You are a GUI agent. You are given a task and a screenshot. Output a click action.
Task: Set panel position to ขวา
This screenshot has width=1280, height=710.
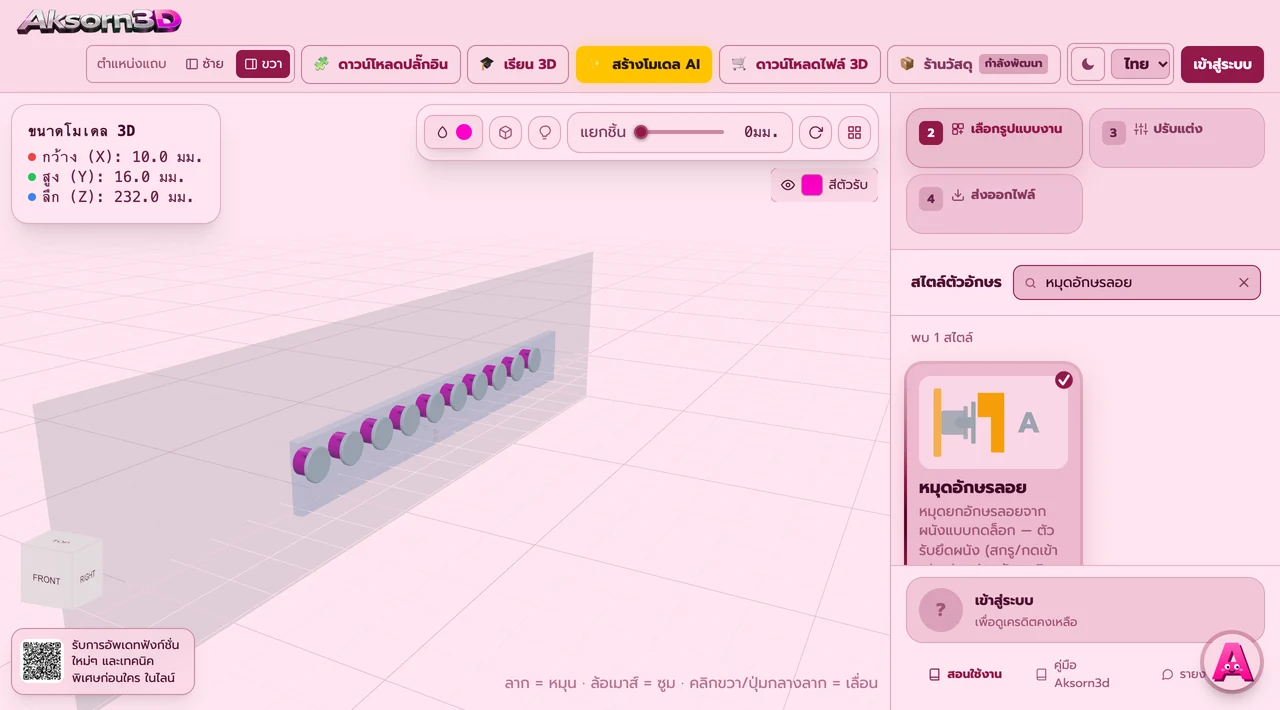(x=263, y=64)
